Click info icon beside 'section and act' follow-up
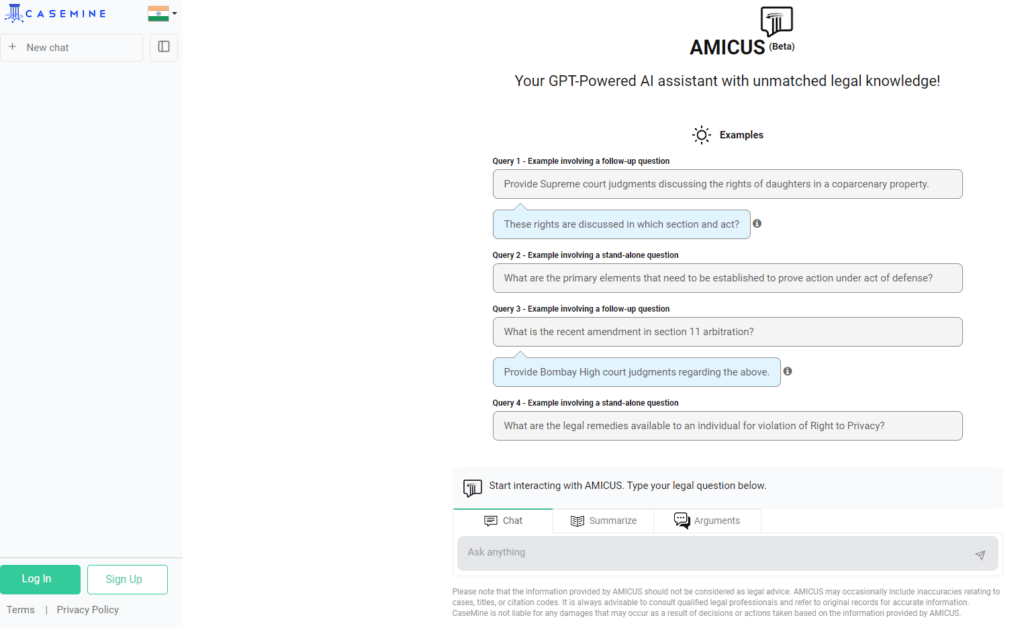The width and height of the screenshot is (1024, 628). (x=757, y=224)
